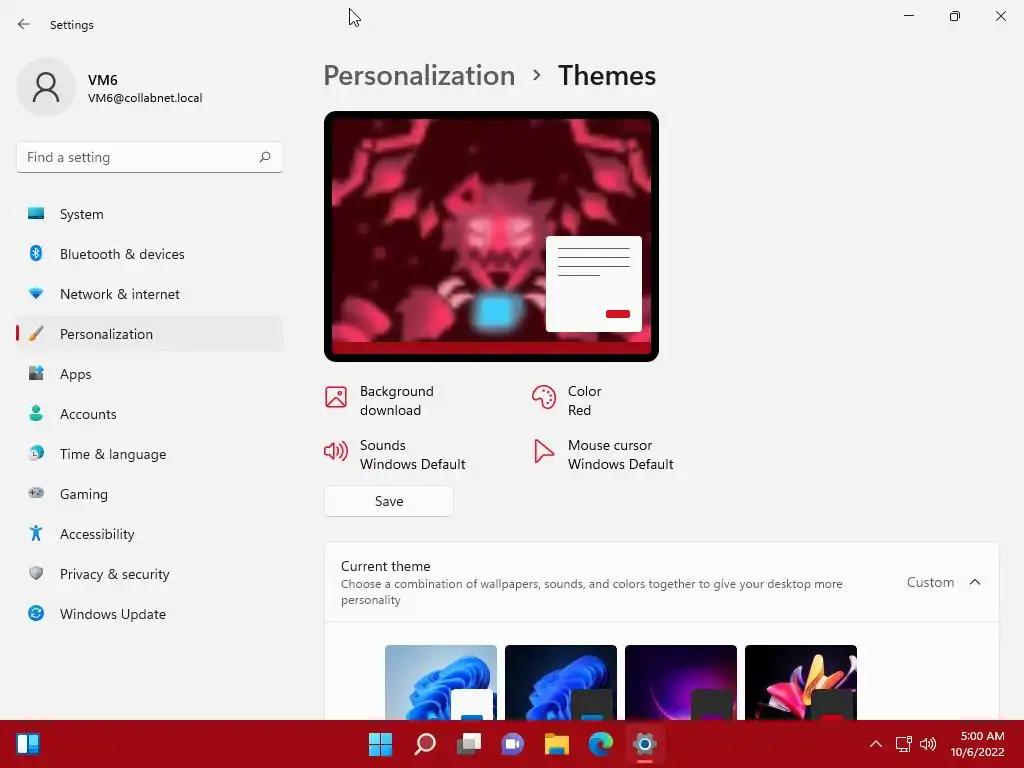Show hidden system tray icons
Screen dimensions: 1024x768
tap(876, 744)
